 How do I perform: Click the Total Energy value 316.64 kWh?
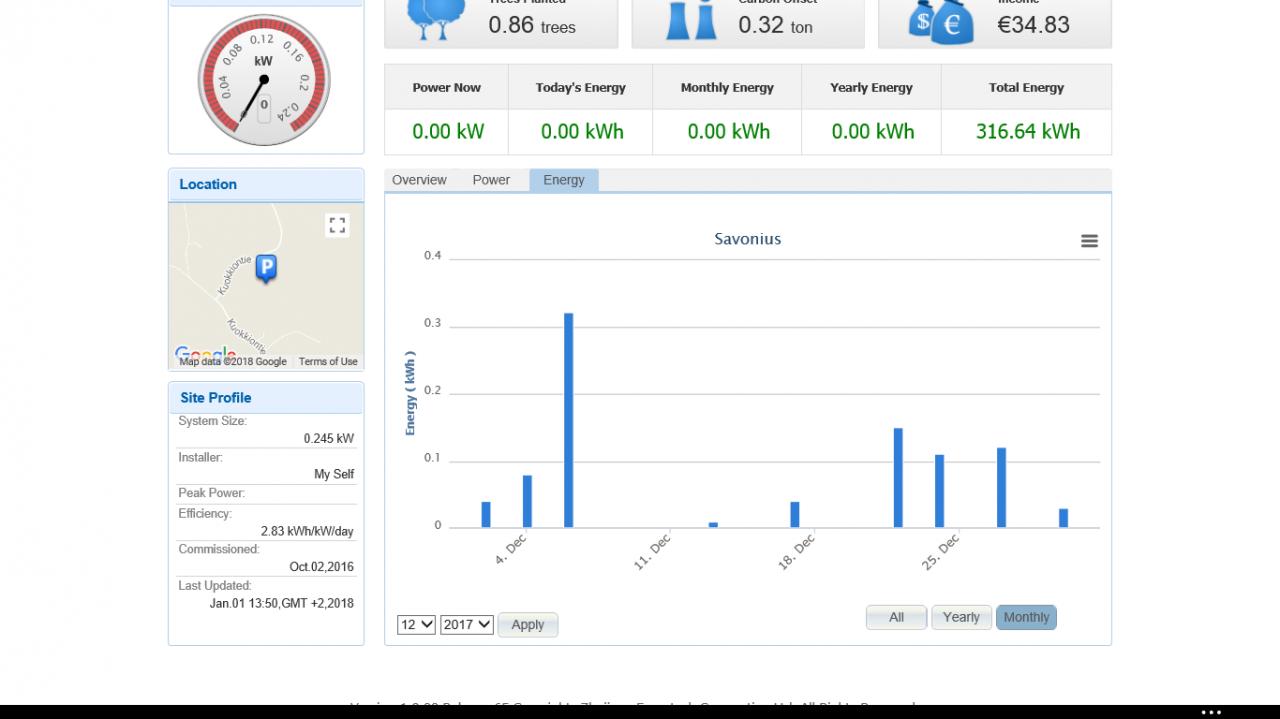click(1027, 131)
